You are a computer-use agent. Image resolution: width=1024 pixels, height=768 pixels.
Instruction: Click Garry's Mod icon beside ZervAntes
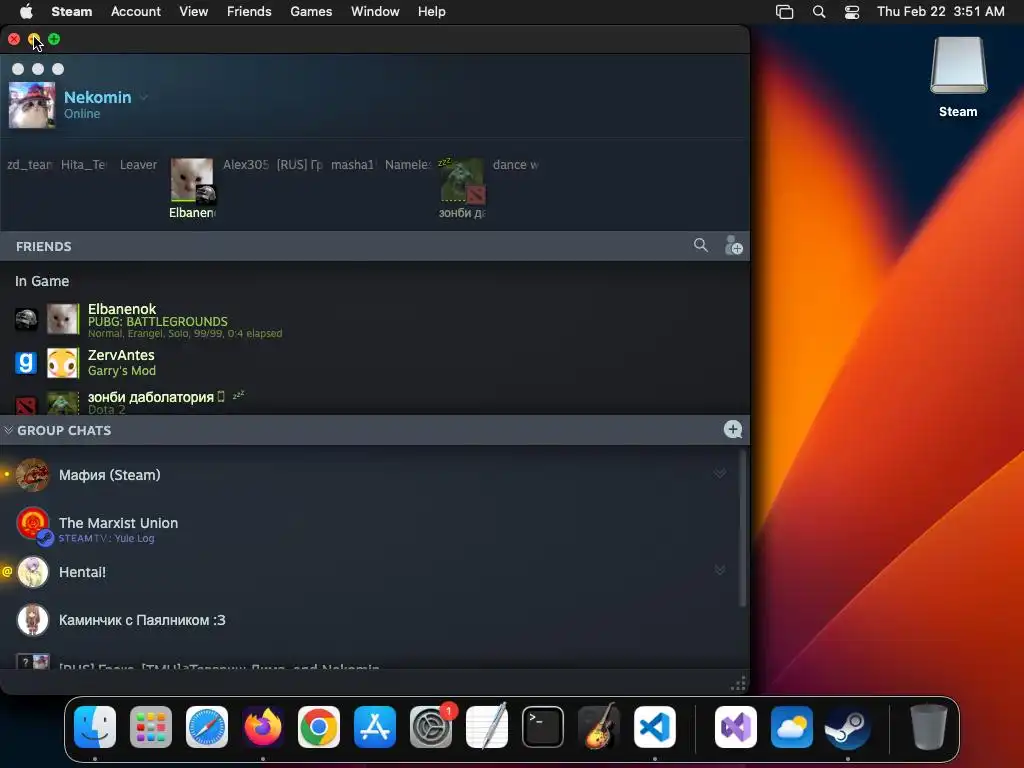(26, 362)
